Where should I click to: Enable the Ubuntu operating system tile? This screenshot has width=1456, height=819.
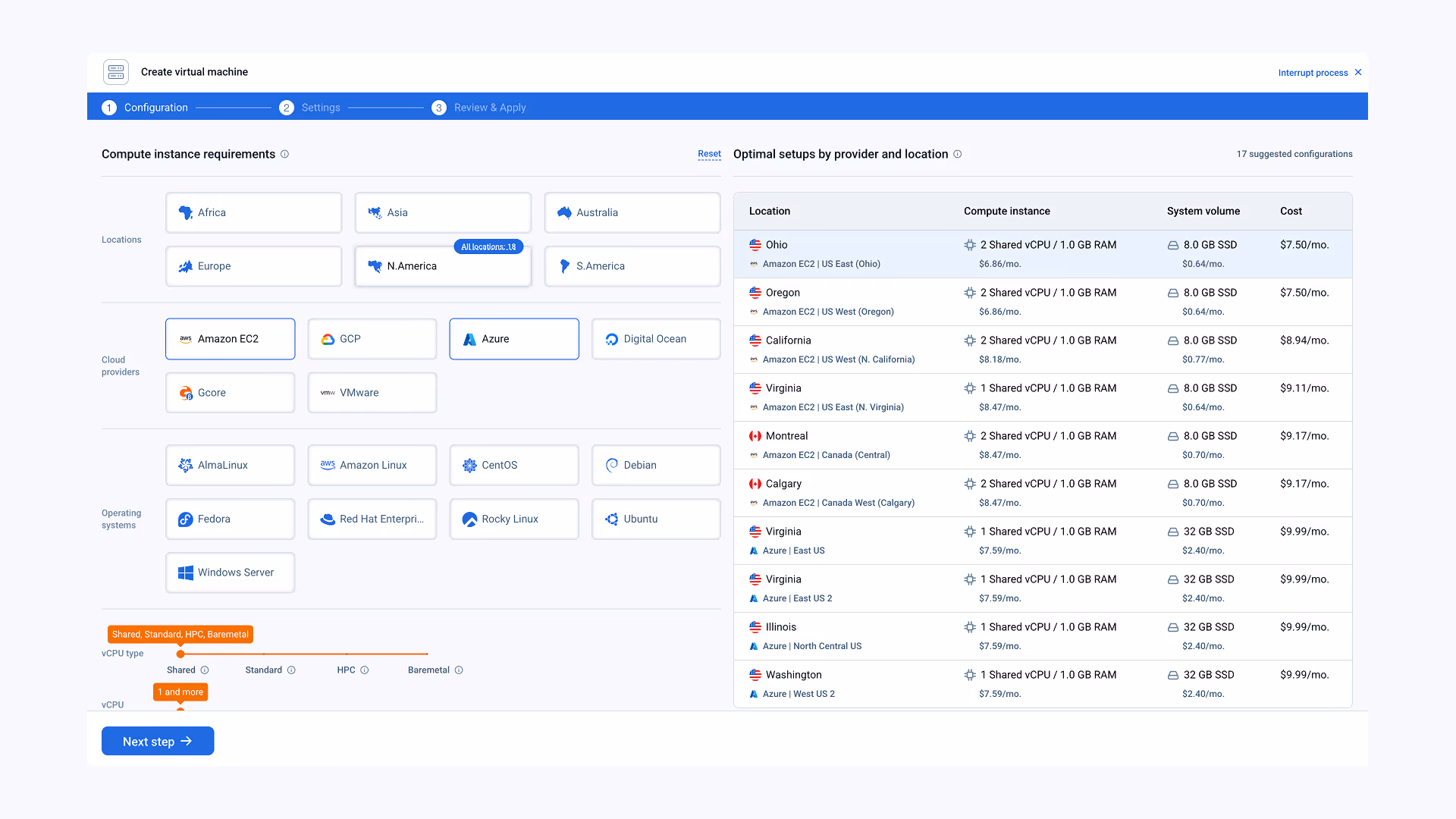pos(655,519)
